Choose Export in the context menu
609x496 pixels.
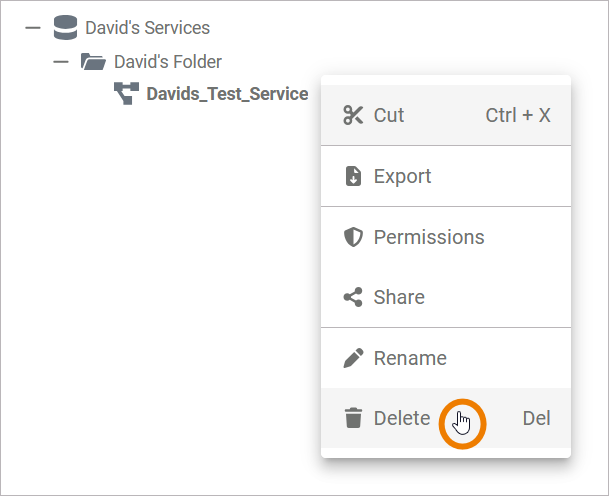(402, 176)
